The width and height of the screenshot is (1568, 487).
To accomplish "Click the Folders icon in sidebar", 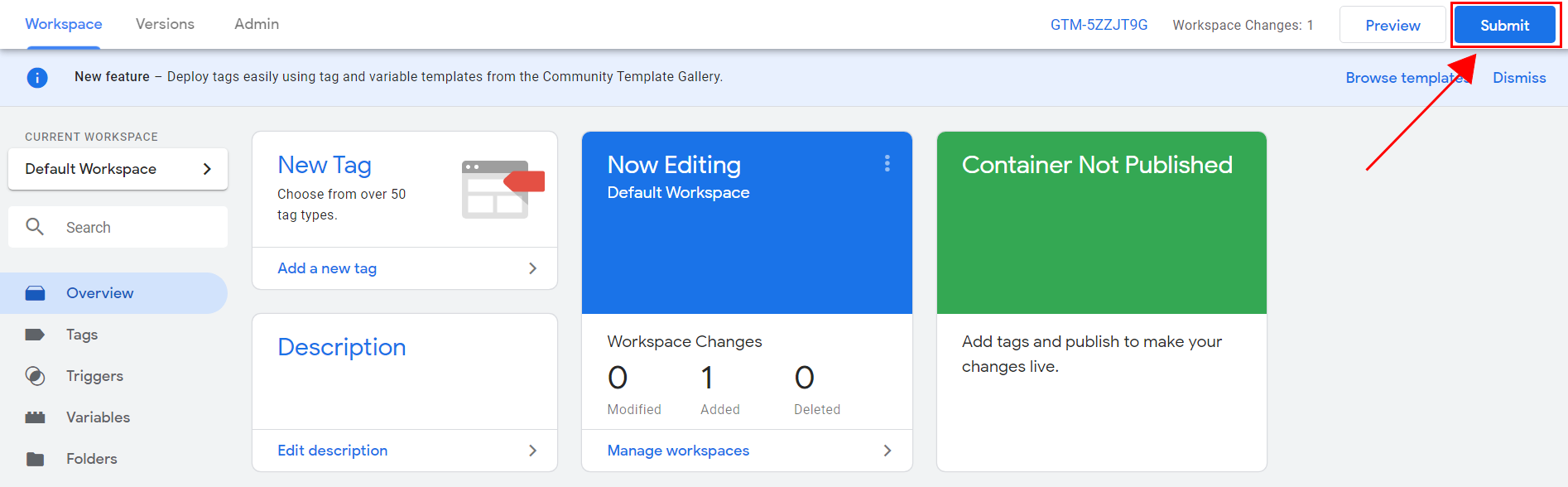I will pos(35,459).
